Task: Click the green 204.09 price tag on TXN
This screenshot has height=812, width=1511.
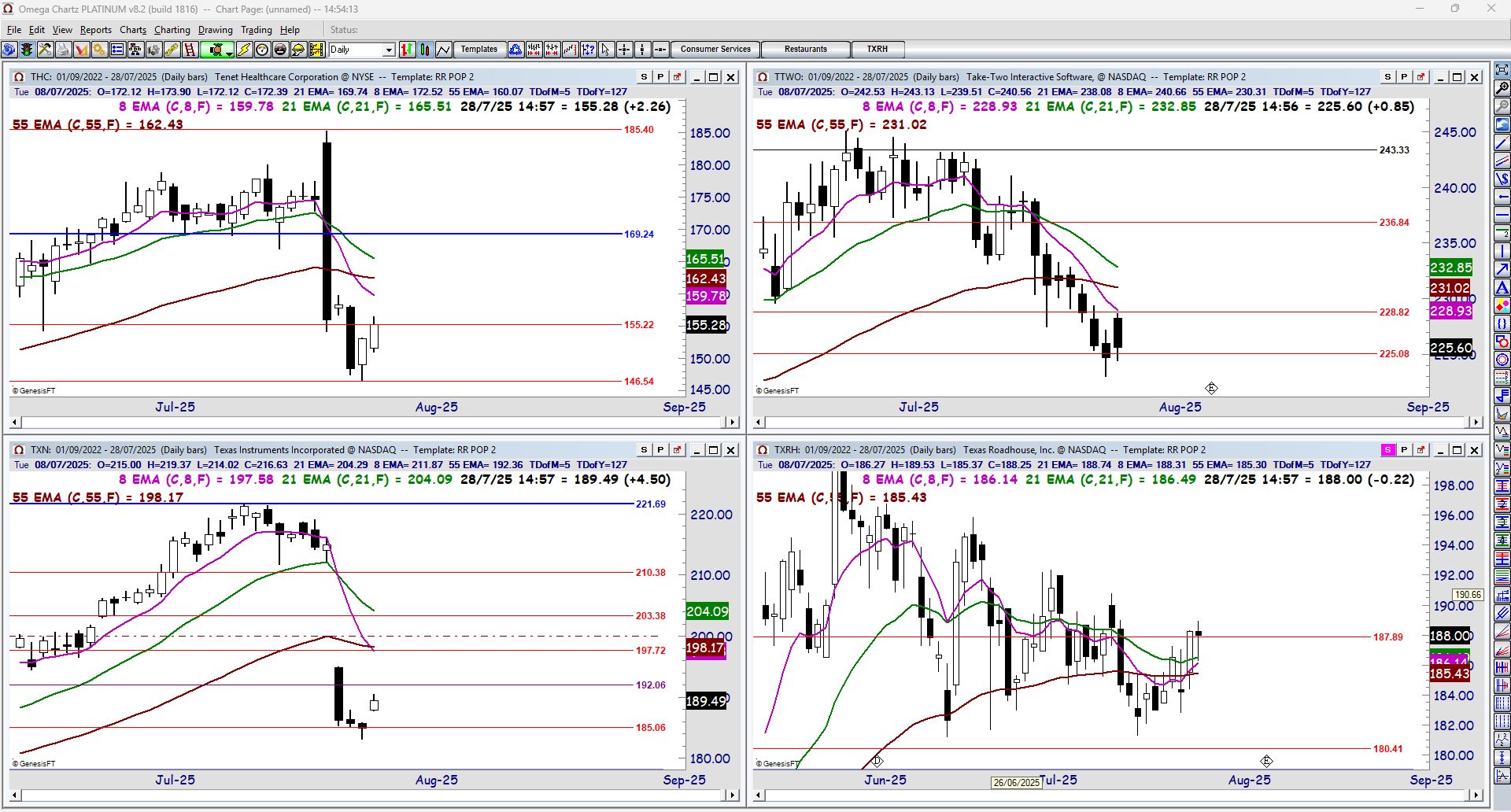Action: click(x=707, y=611)
